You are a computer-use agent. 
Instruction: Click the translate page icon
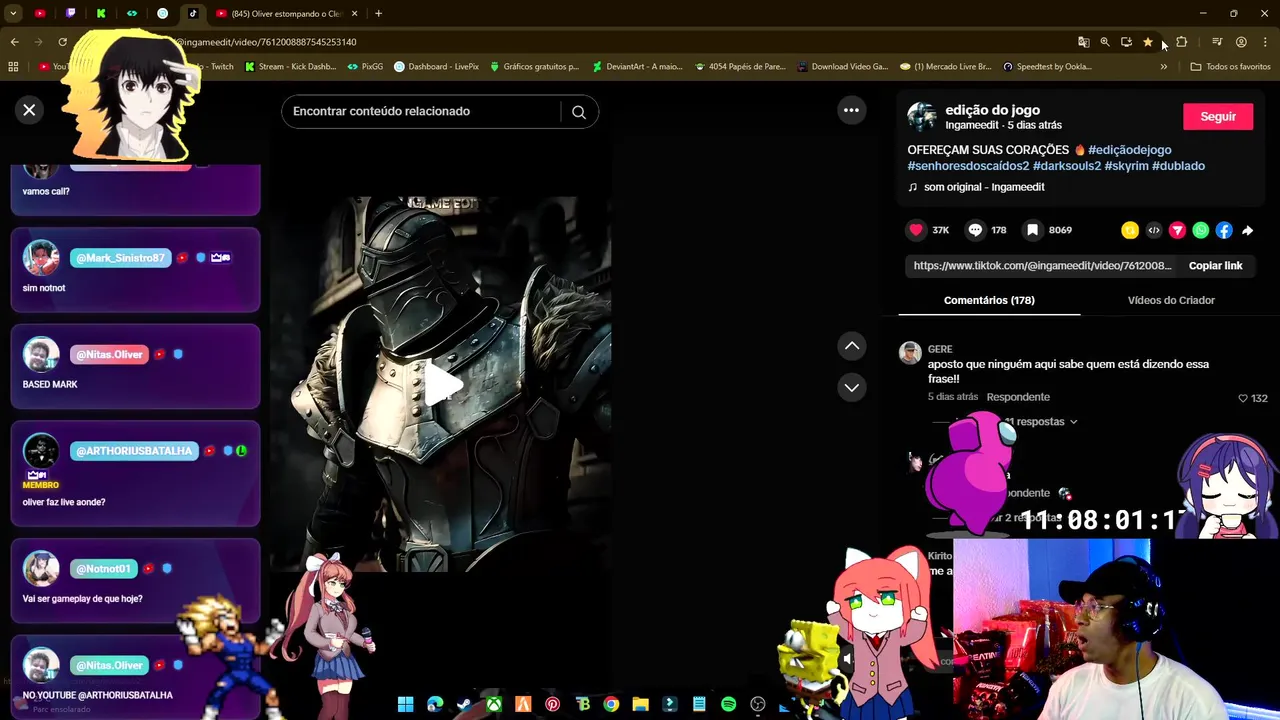click(1083, 42)
